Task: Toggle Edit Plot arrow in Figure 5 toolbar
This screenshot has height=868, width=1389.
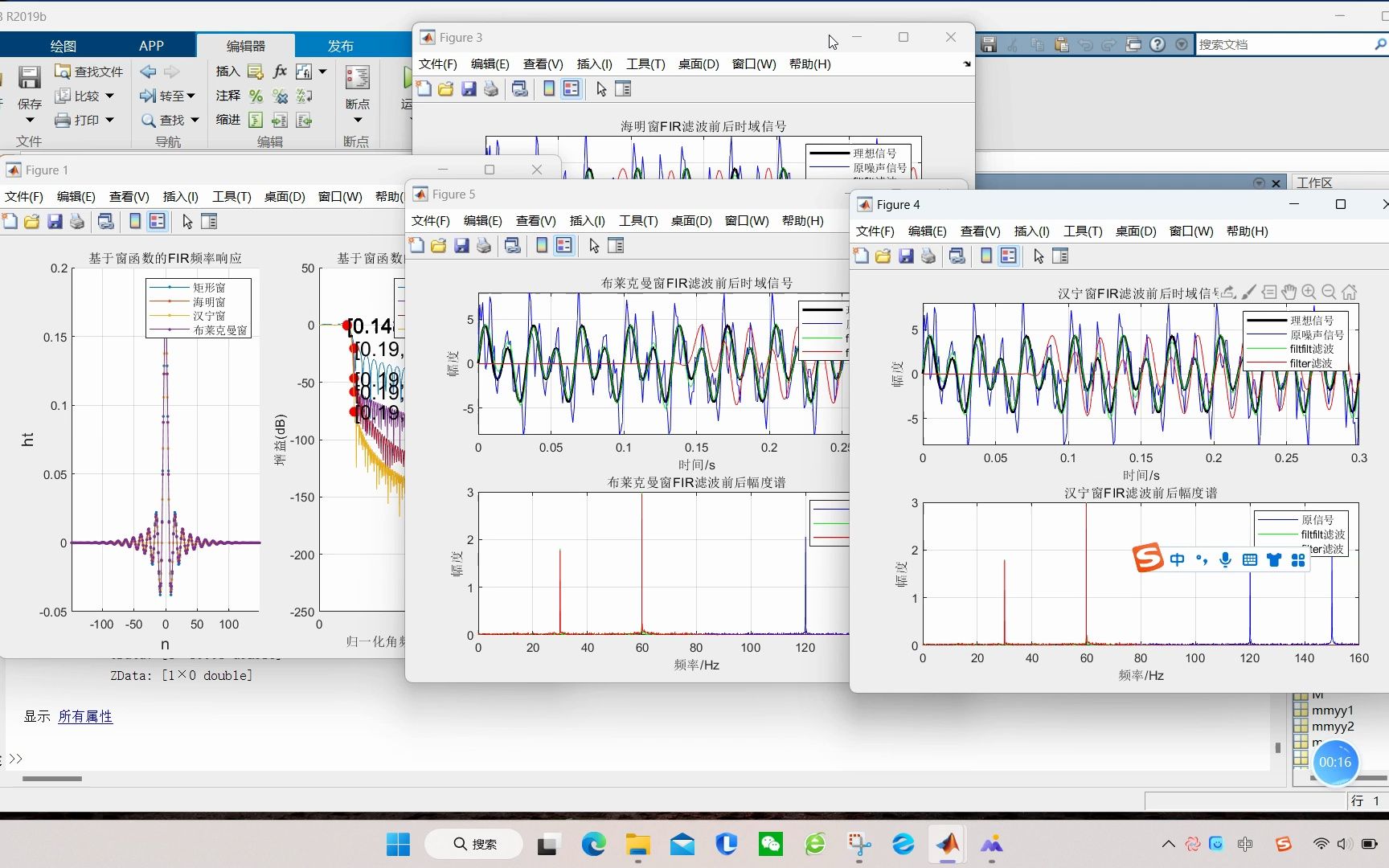Action: 594,246
